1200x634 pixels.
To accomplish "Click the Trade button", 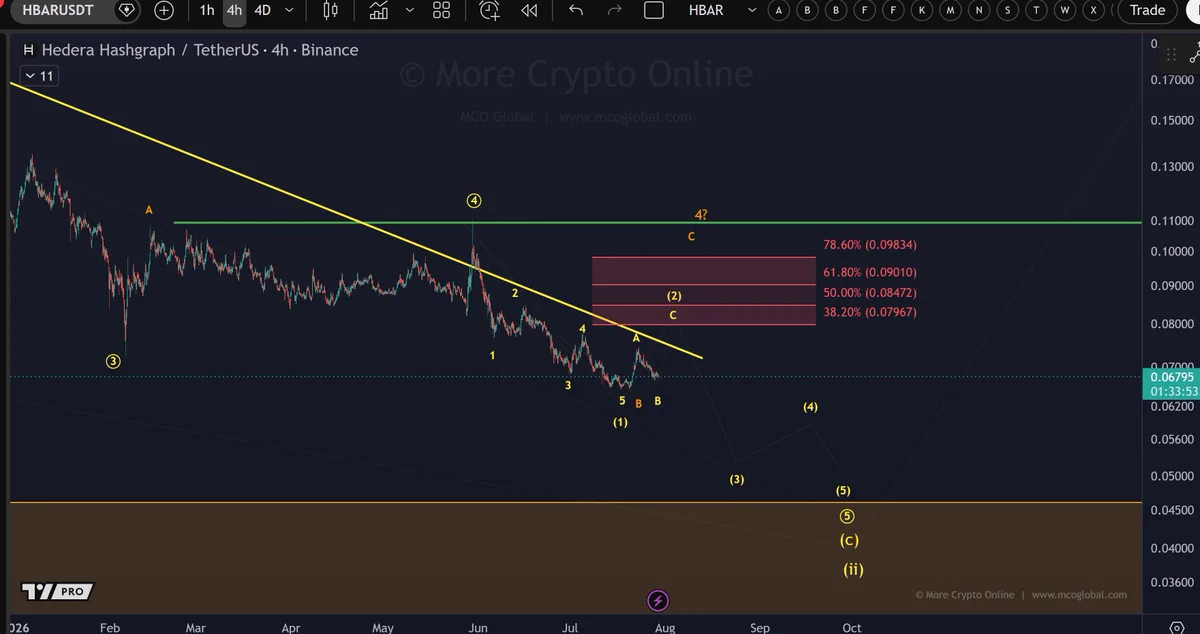I will [x=1147, y=10].
